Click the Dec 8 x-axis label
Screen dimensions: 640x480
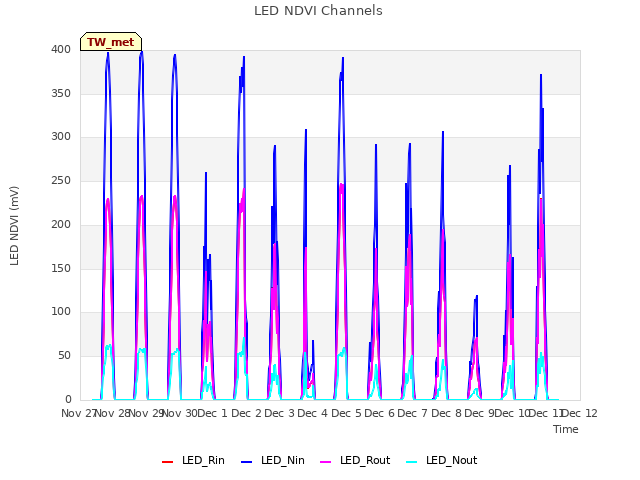point(446,413)
